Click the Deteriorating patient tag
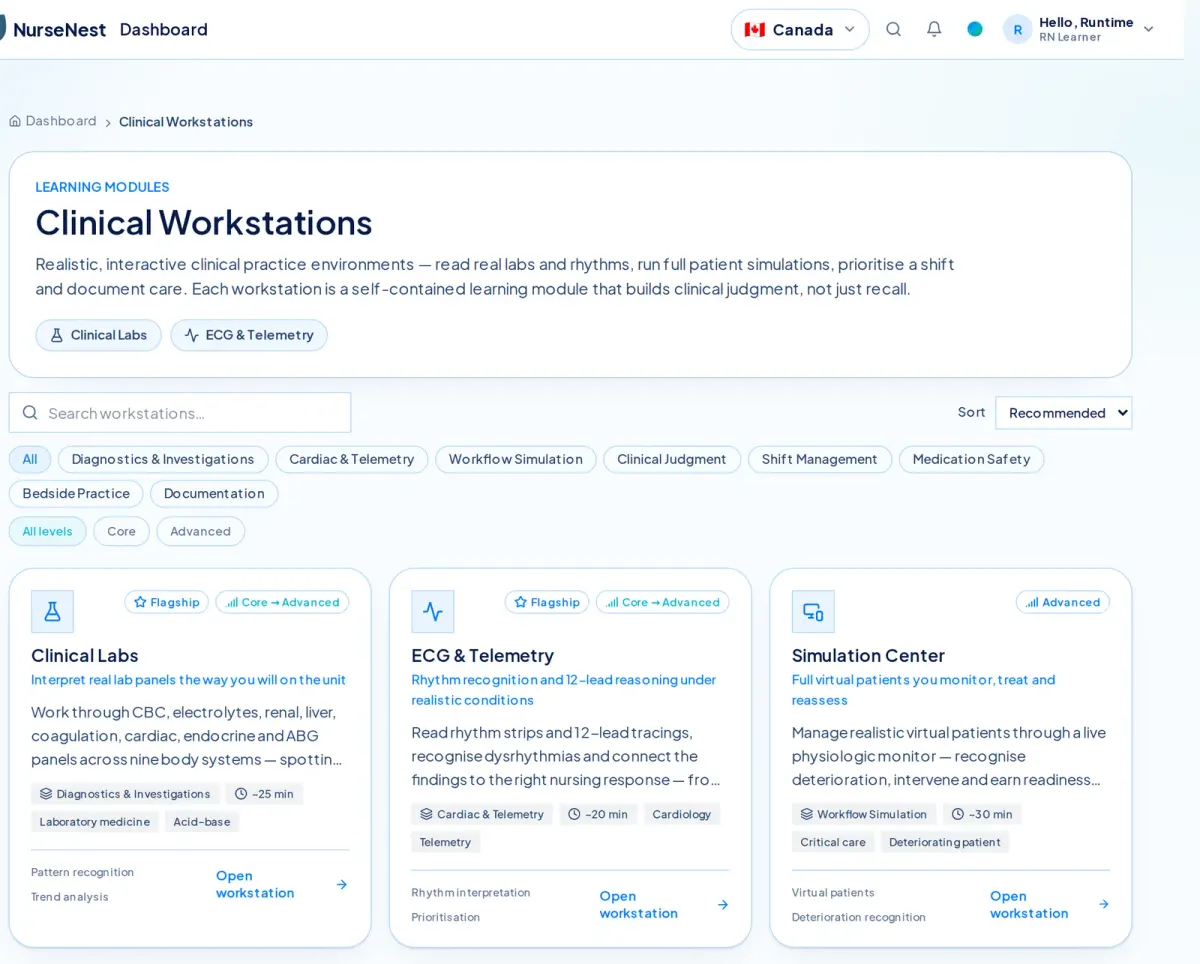This screenshot has width=1200, height=964. coord(945,842)
